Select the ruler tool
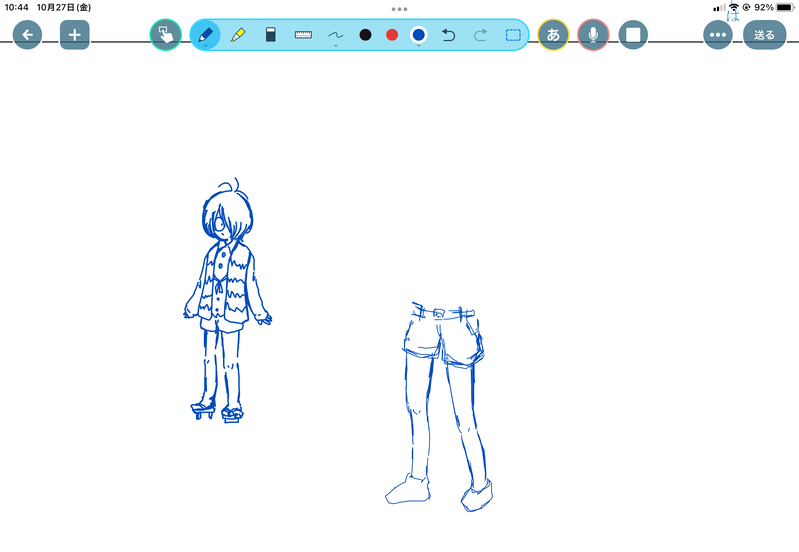 click(x=303, y=35)
